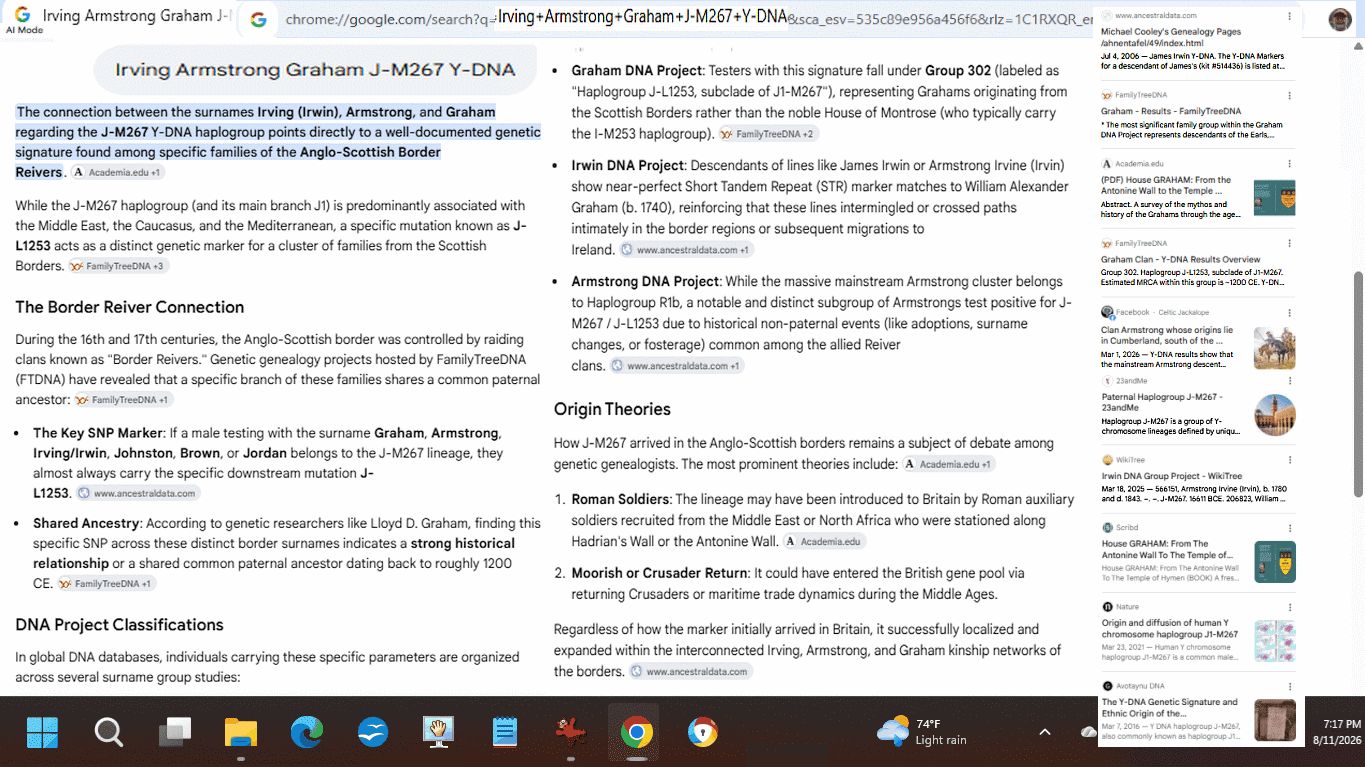Image resolution: width=1365 pixels, height=767 pixels.
Task: Click the scrollbar up arrow
Action: pyautogui.click(x=1357, y=46)
